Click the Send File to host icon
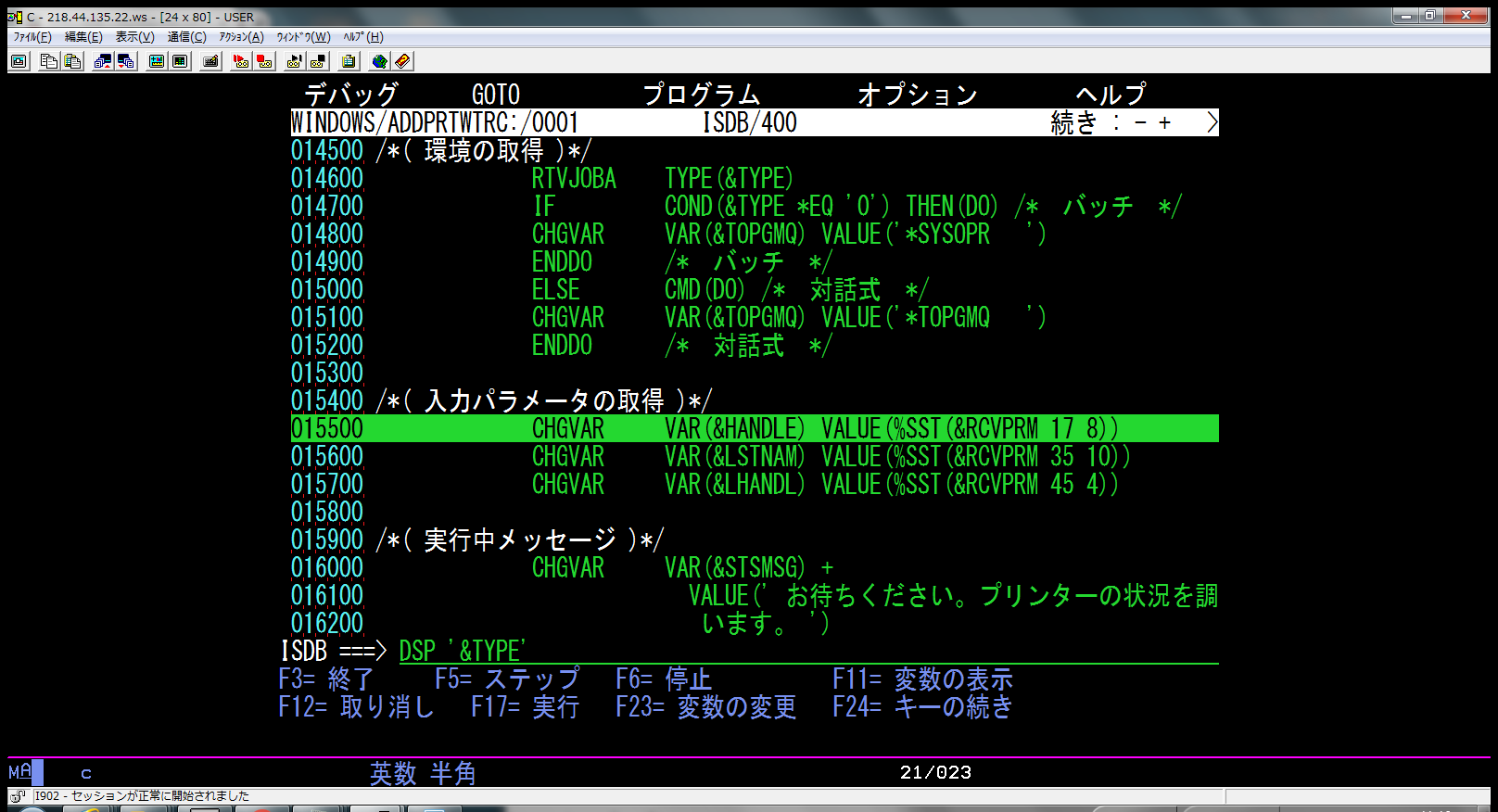Image resolution: width=1498 pixels, height=812 pixels. (x=103, y=61)
